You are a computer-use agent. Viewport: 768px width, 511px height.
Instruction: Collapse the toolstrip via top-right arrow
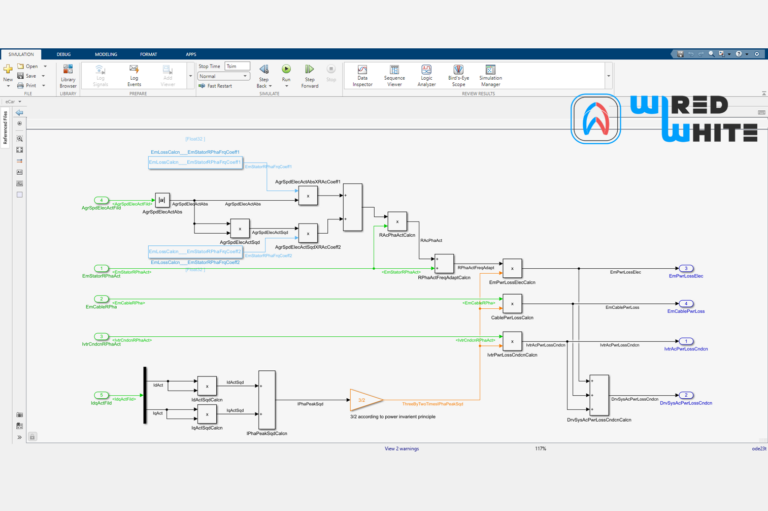point(764,93)
